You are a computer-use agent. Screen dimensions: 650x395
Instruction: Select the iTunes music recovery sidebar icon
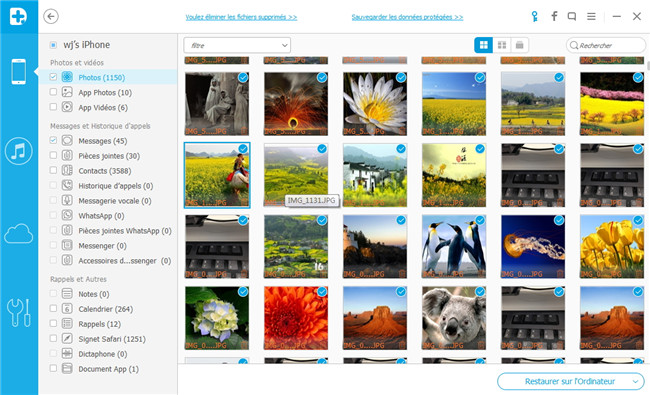[x=19, y=151]
